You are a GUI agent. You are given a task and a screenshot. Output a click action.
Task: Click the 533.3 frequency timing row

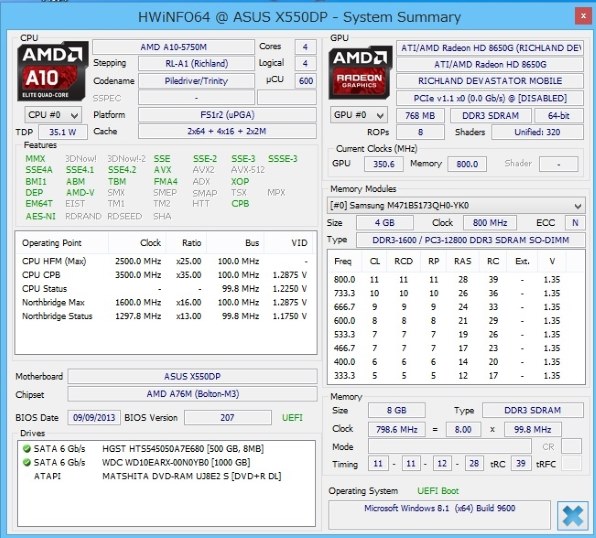coord(456,335)
